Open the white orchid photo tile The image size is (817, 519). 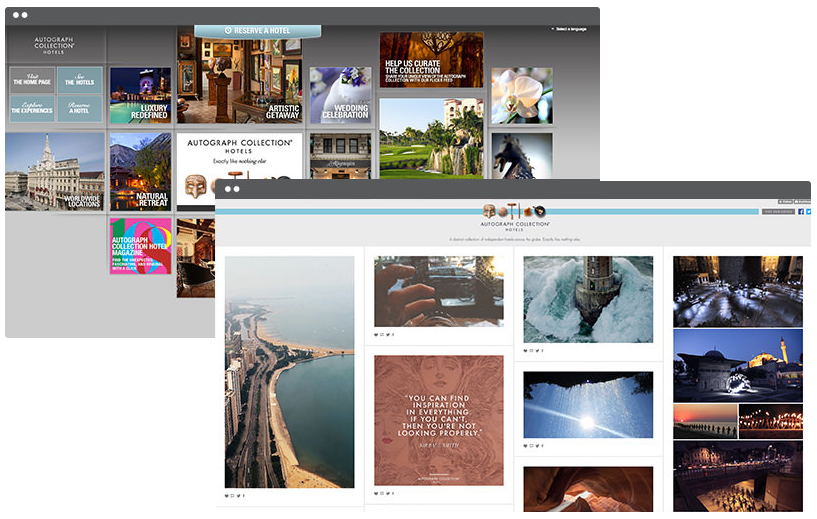(522, 95)
